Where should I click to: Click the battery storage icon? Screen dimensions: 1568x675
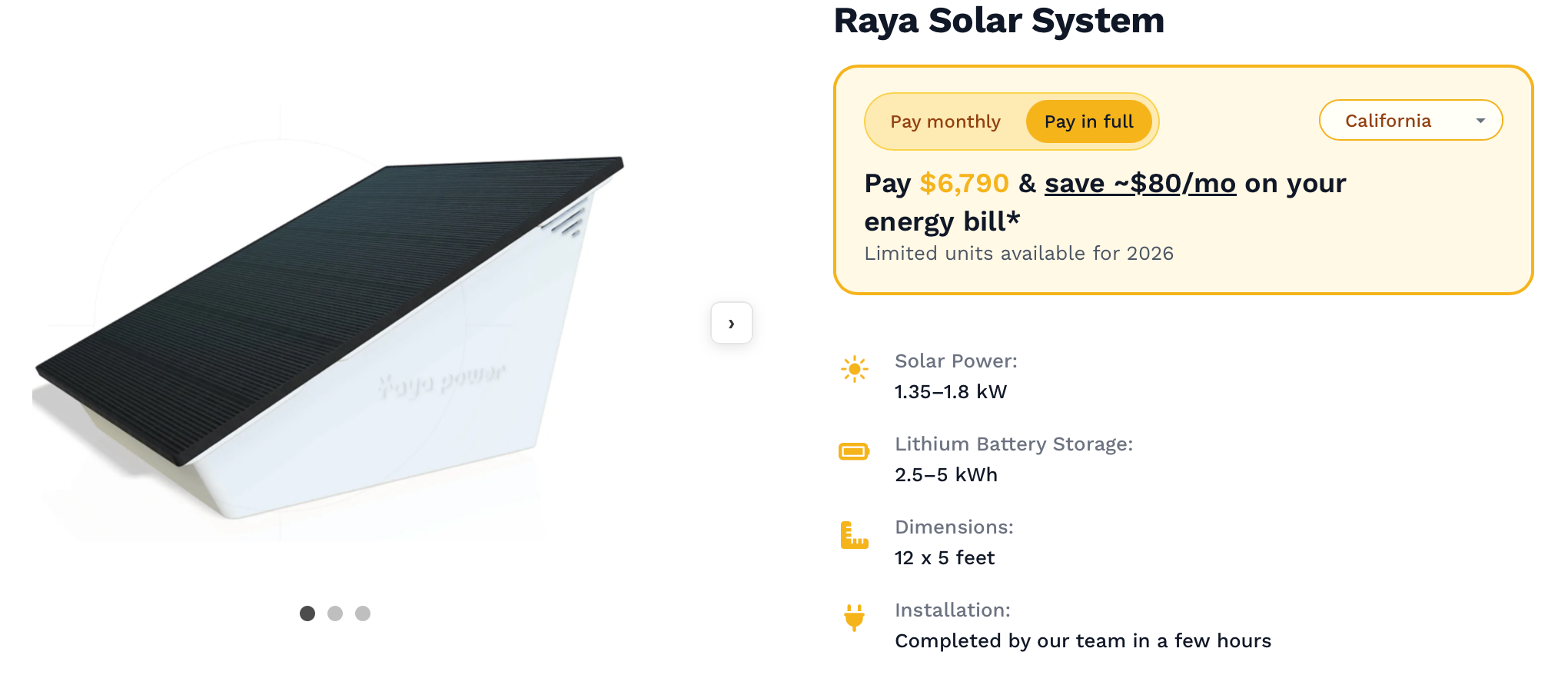pyautogui.click(x=853, y=451)
